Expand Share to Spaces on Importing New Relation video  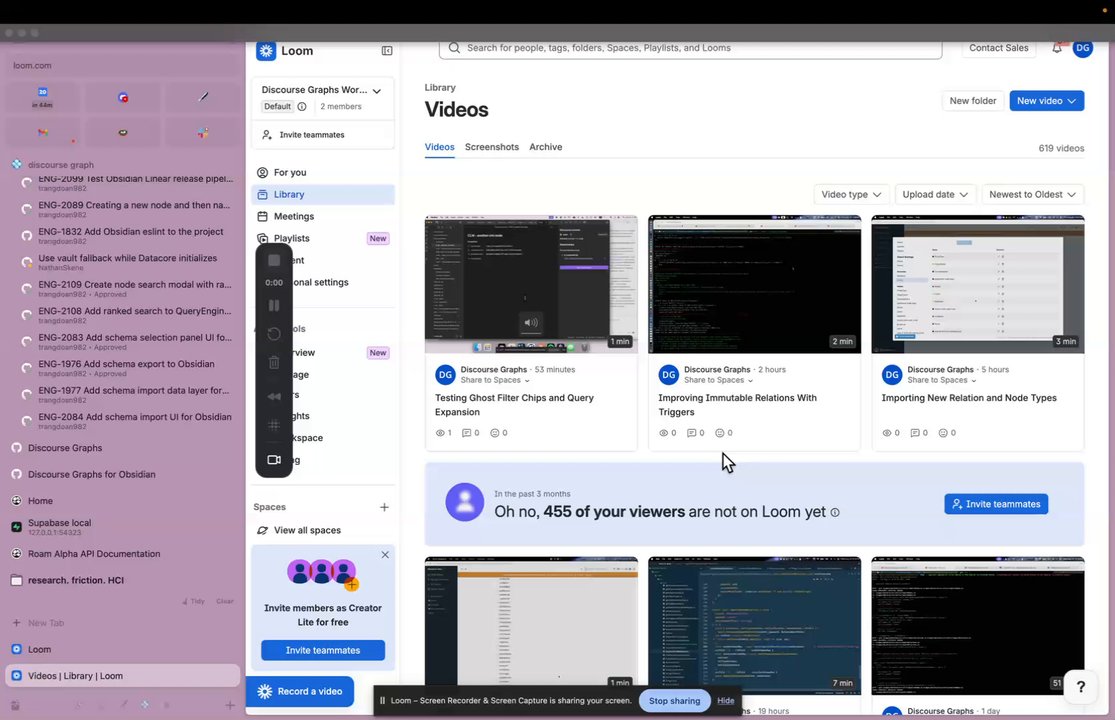pos(941,380)
